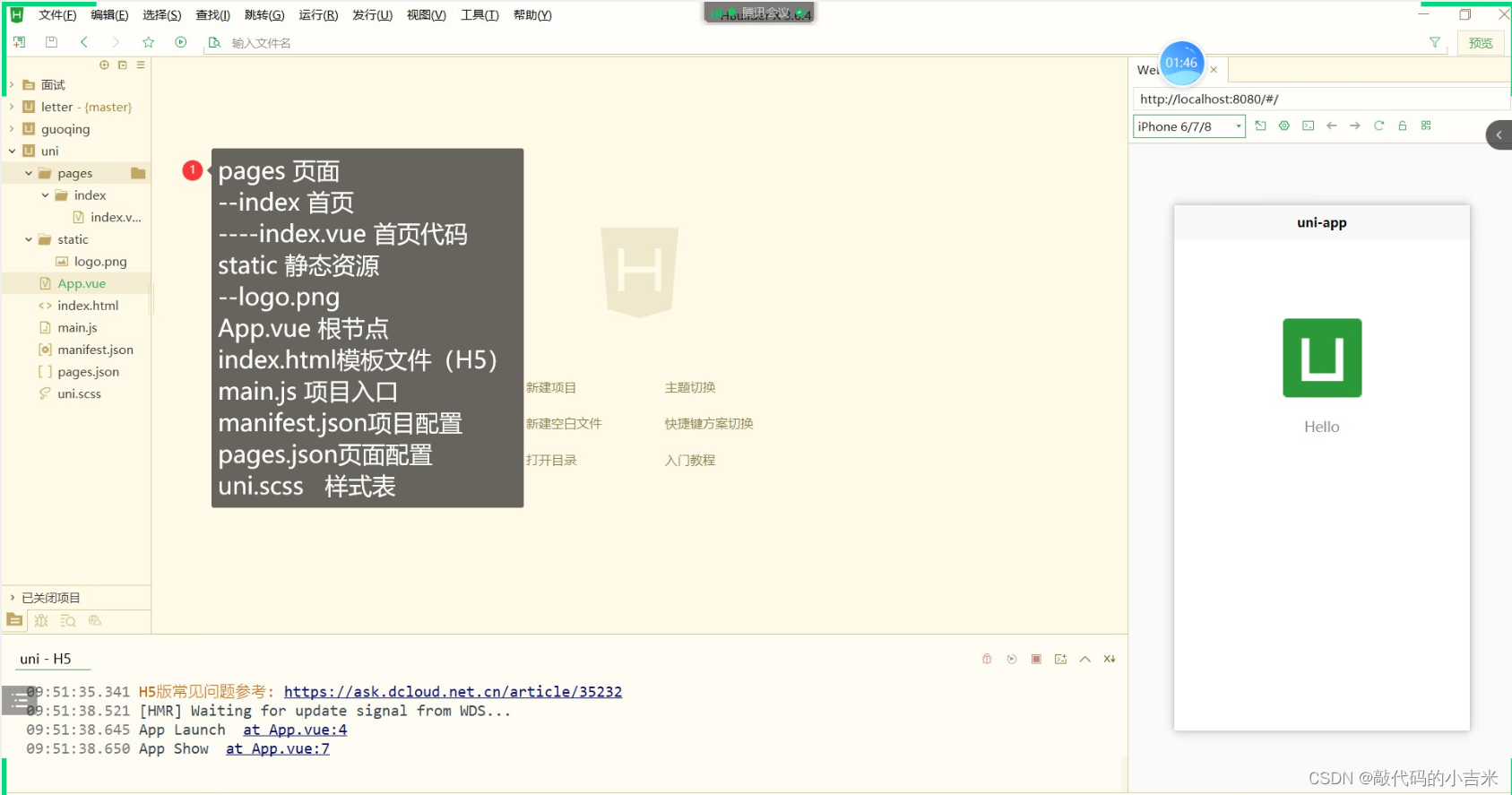Screen dimensions: 1512x795
Task: Open the 发行(U) menu
Action: tap(373, 15)
